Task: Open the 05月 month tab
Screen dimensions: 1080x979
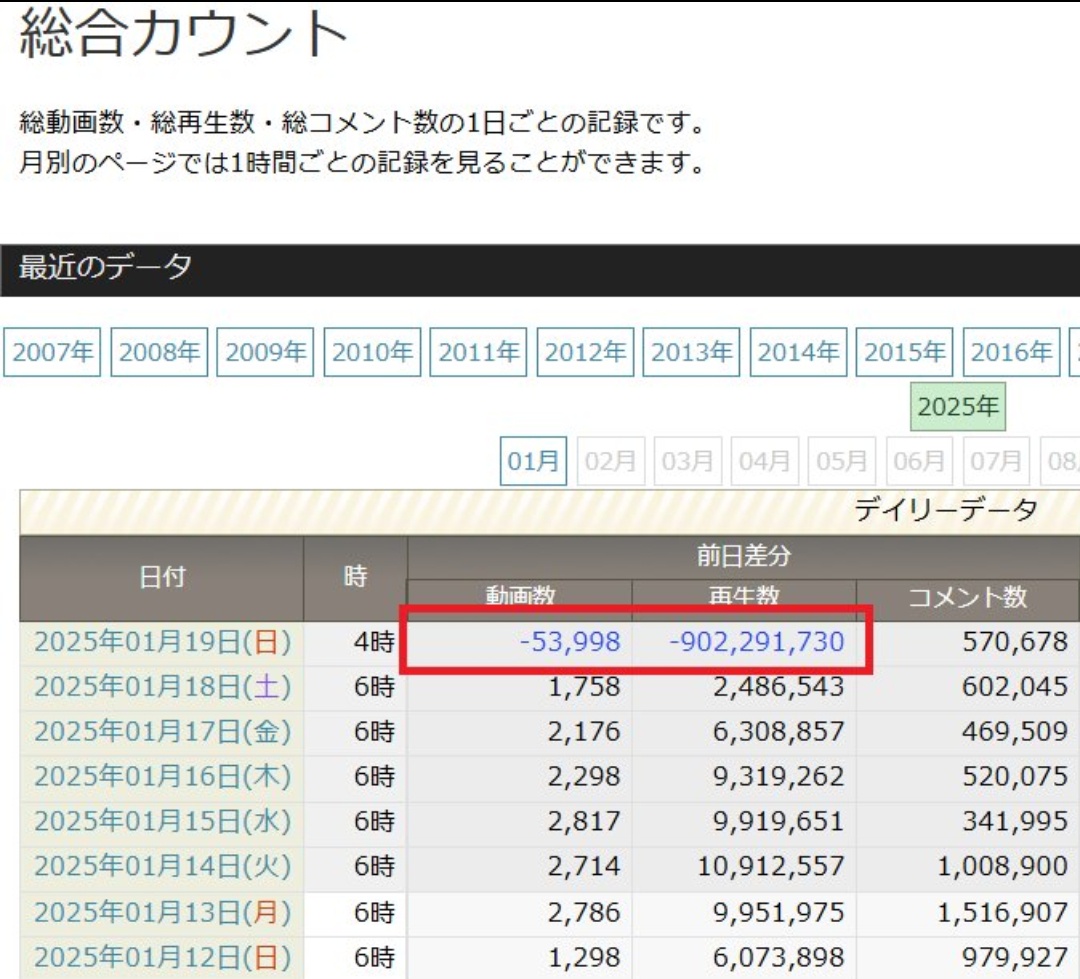Action: coord(842,460)
